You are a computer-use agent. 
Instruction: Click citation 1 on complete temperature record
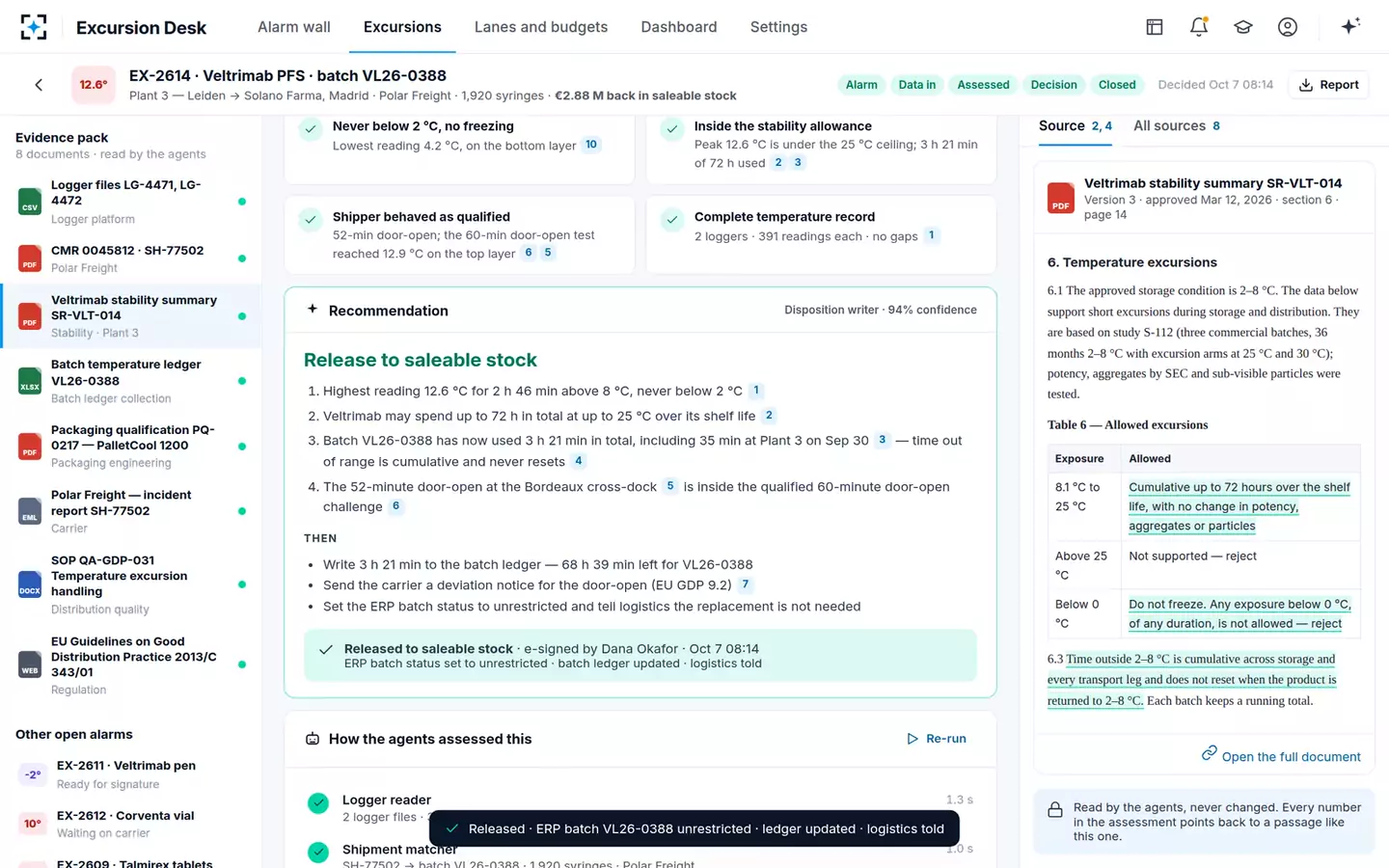931,235
